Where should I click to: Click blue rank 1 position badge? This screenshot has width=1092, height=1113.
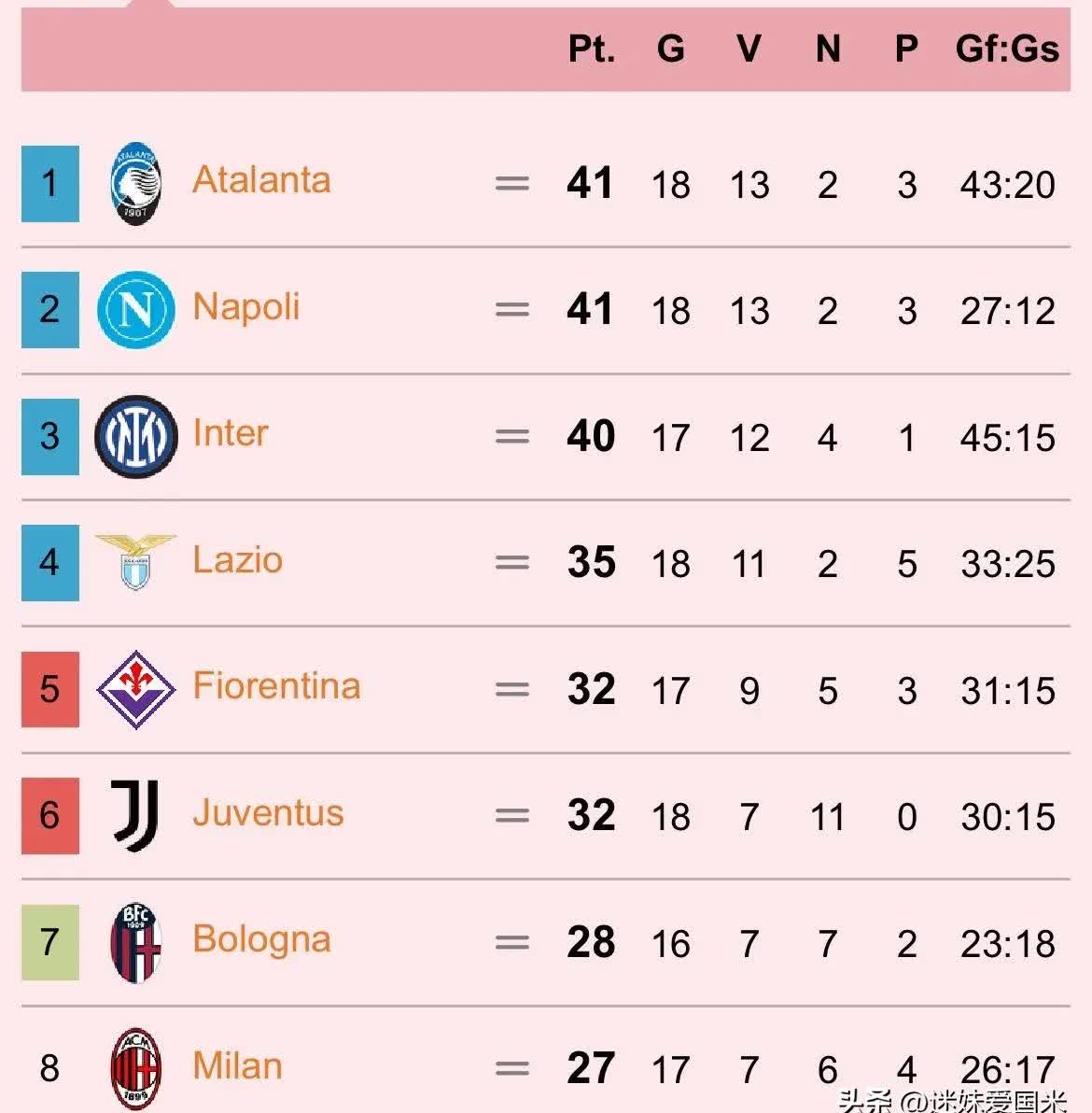click(x=50, y=184)
